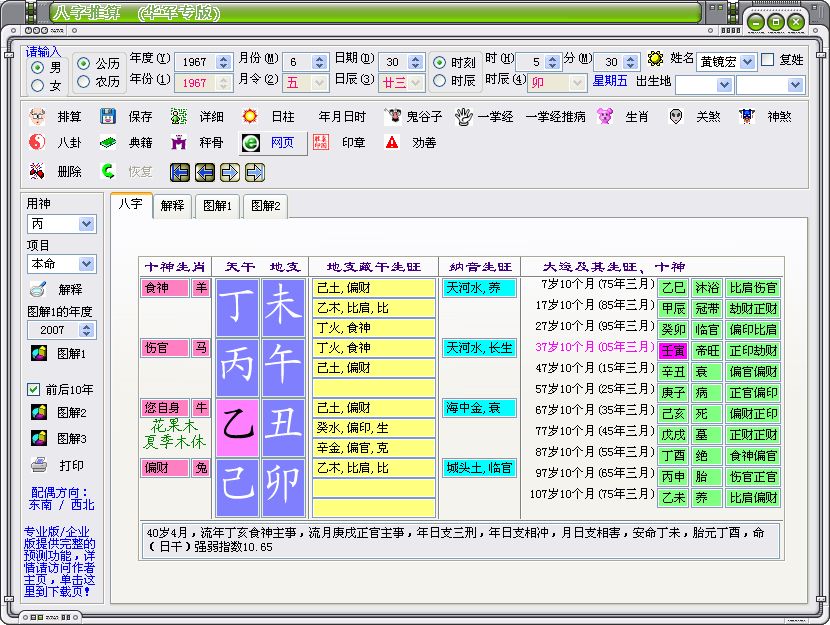The image size is (830, 625).
Task: Switch to the 解释 tab
Action: pyautogui.click(x=172, y=206)
